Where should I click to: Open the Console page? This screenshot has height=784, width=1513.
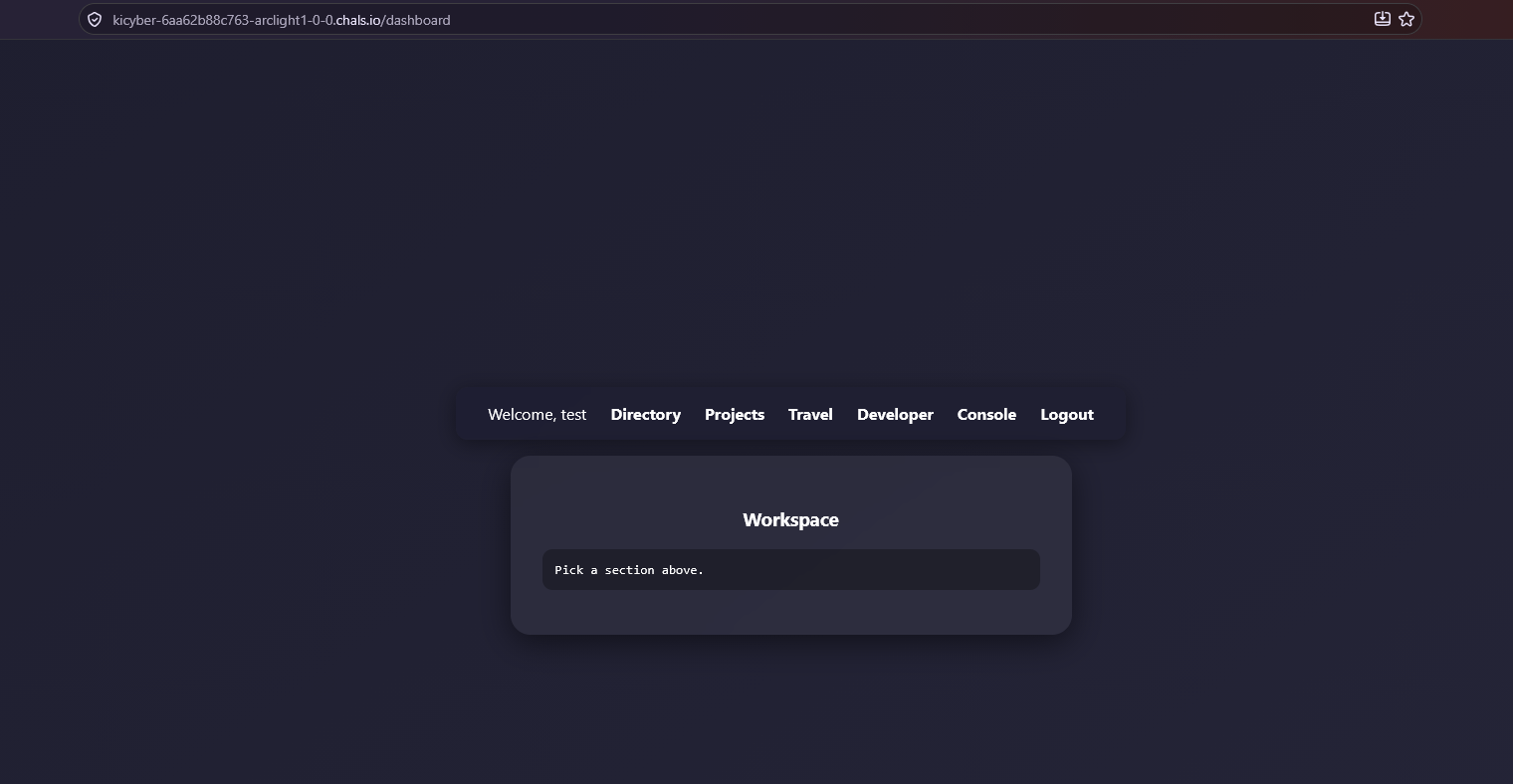(986, 415)
